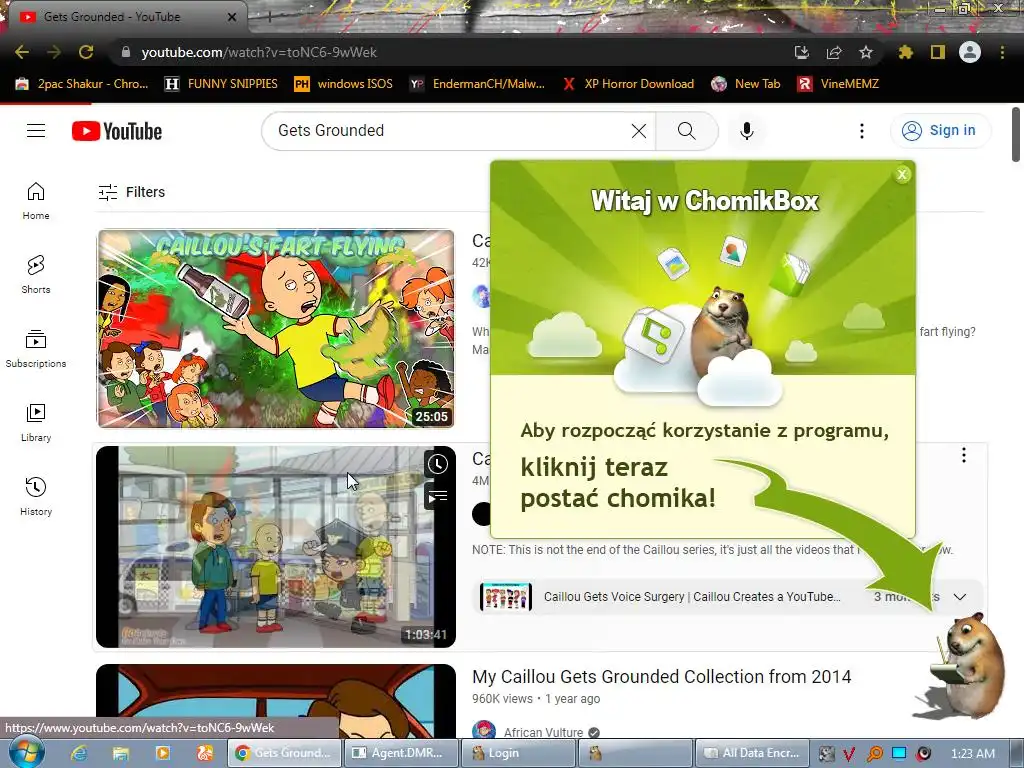Open Caillou's Fart Flying video thumbnail
The height and width of the screenshot is (768, 1024).
[276, 328]
